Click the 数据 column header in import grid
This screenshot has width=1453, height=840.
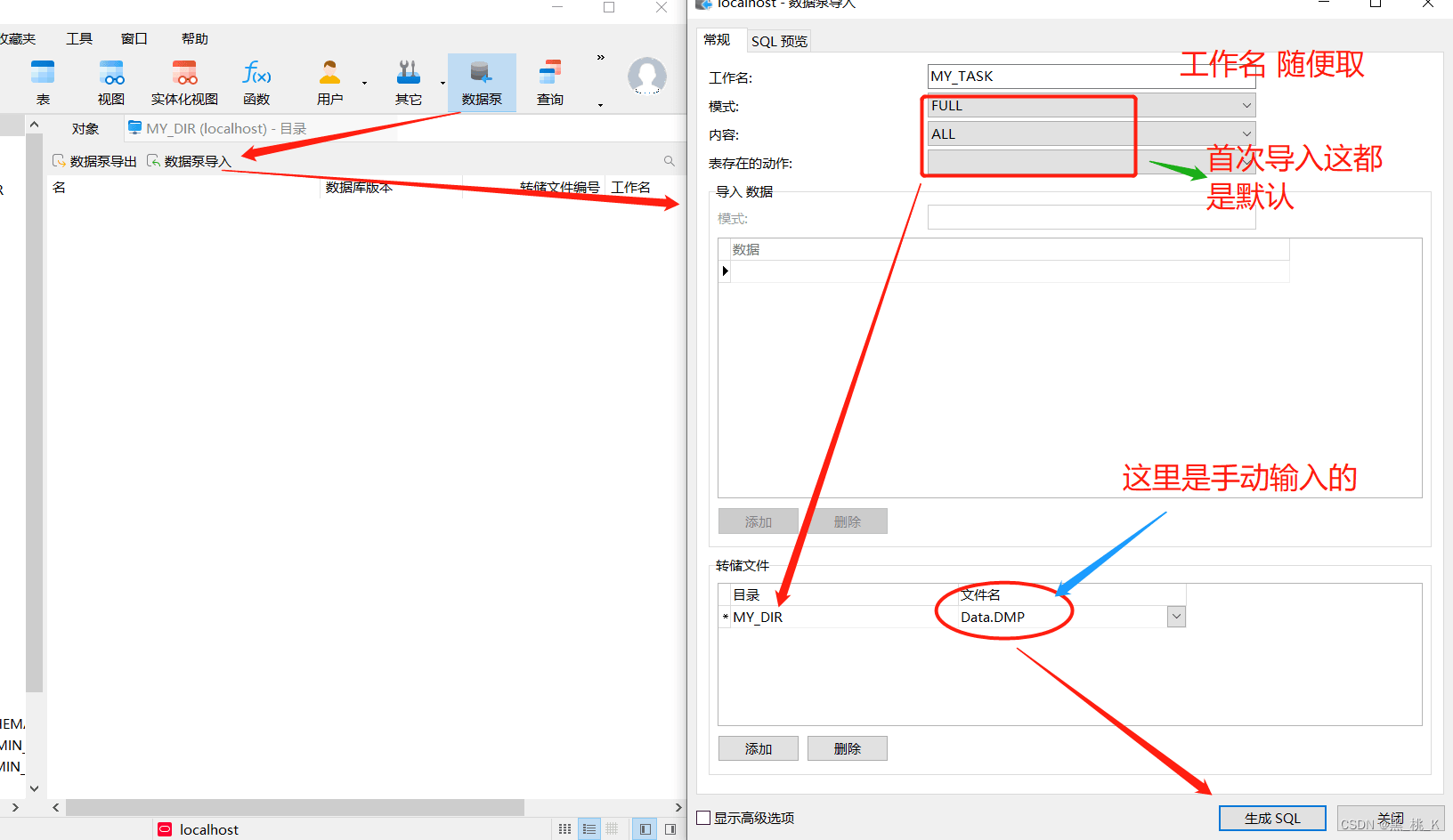tap(1010, 249)
